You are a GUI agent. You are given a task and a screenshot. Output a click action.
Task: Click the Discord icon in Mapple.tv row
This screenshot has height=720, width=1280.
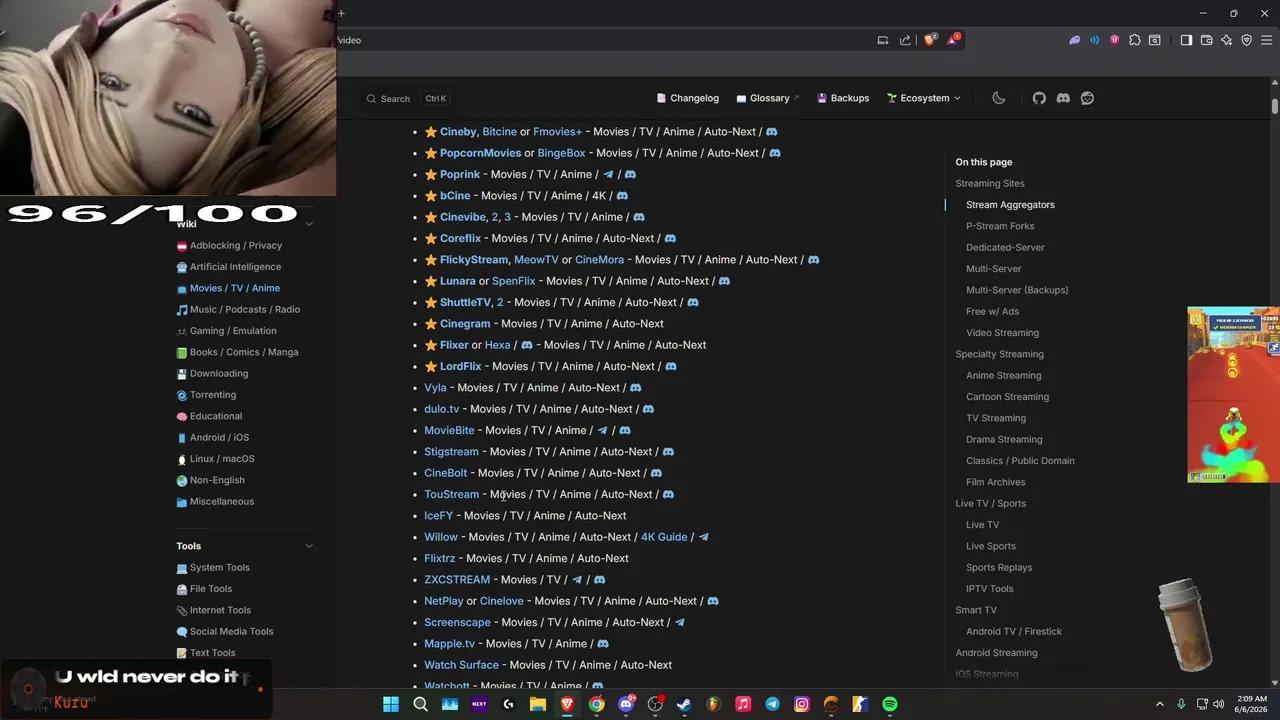tap(602, 644)
